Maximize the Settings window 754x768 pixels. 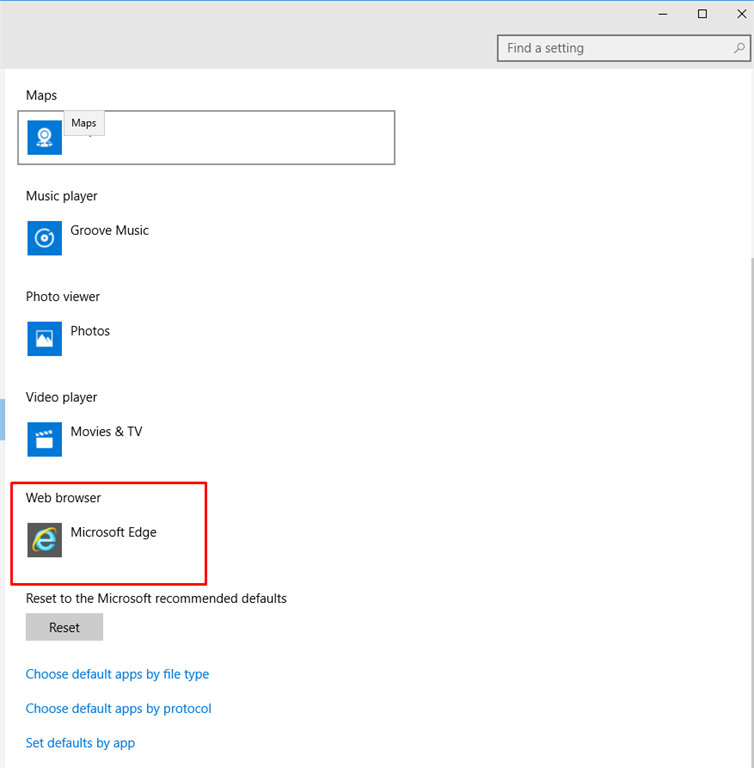[702, 14]
